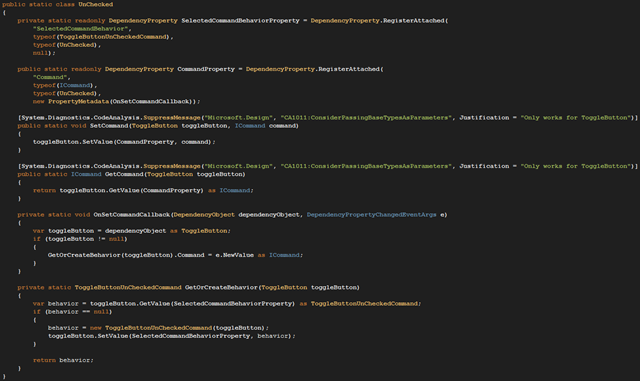Click "Only works for ToggleButton" string above SetCommand

point(576,118)
